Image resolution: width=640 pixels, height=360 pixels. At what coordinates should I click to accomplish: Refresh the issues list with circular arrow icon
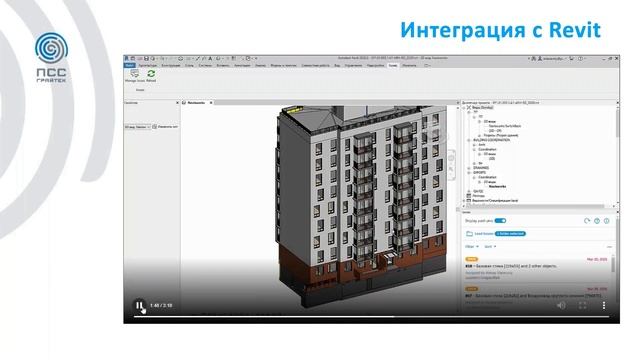(x=587, y=221)
